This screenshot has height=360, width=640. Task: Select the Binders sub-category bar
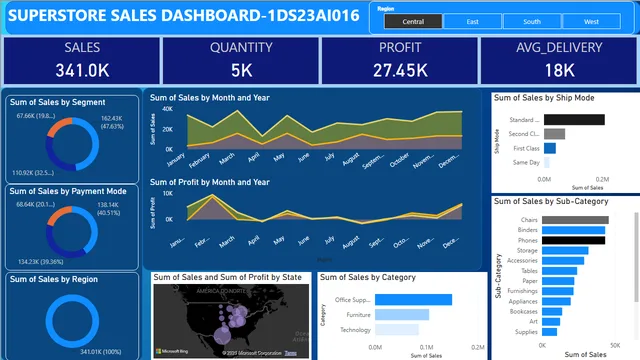573,230
